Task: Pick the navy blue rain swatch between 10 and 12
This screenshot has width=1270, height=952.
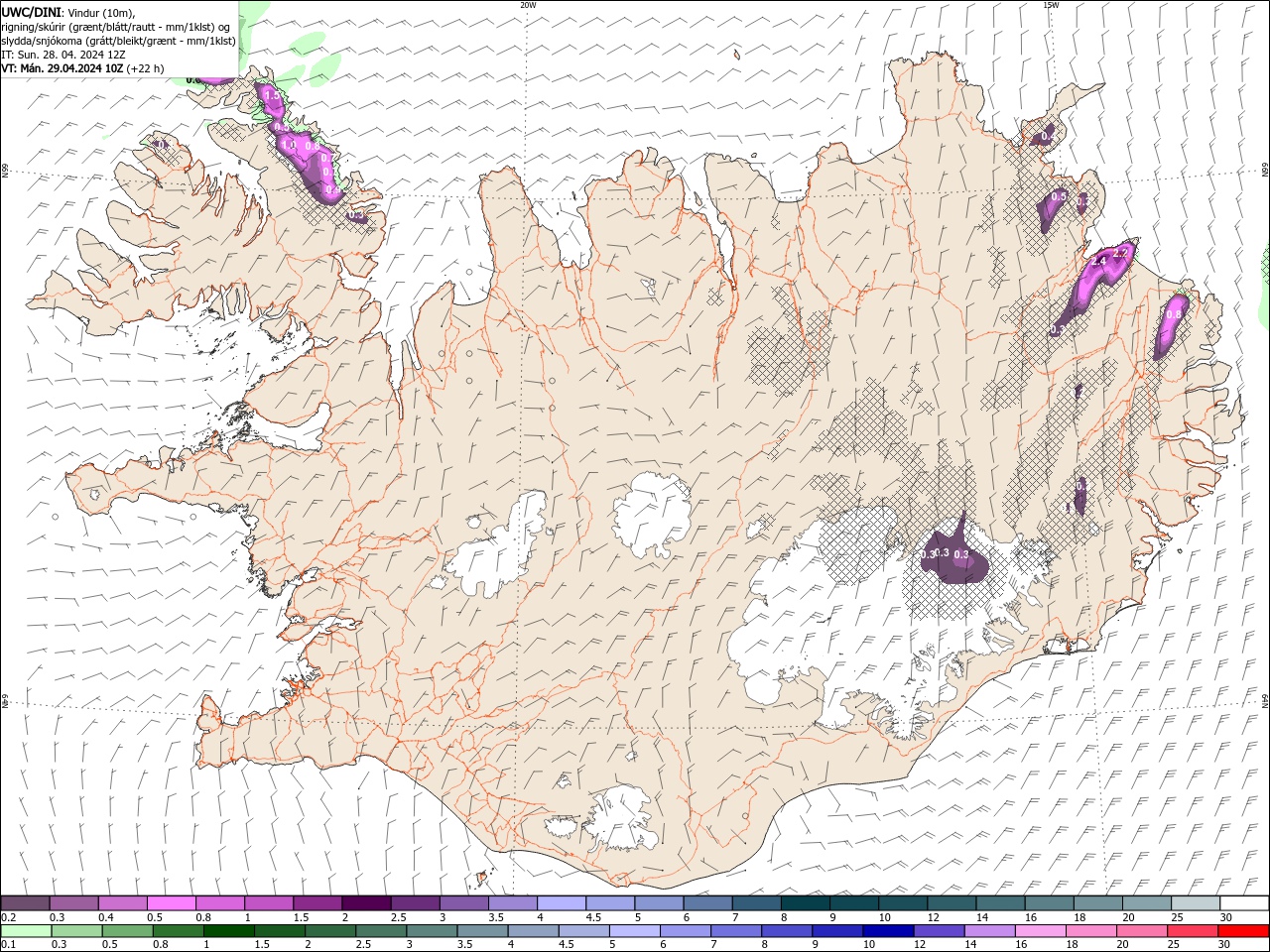Action: (x=888, y=930)
